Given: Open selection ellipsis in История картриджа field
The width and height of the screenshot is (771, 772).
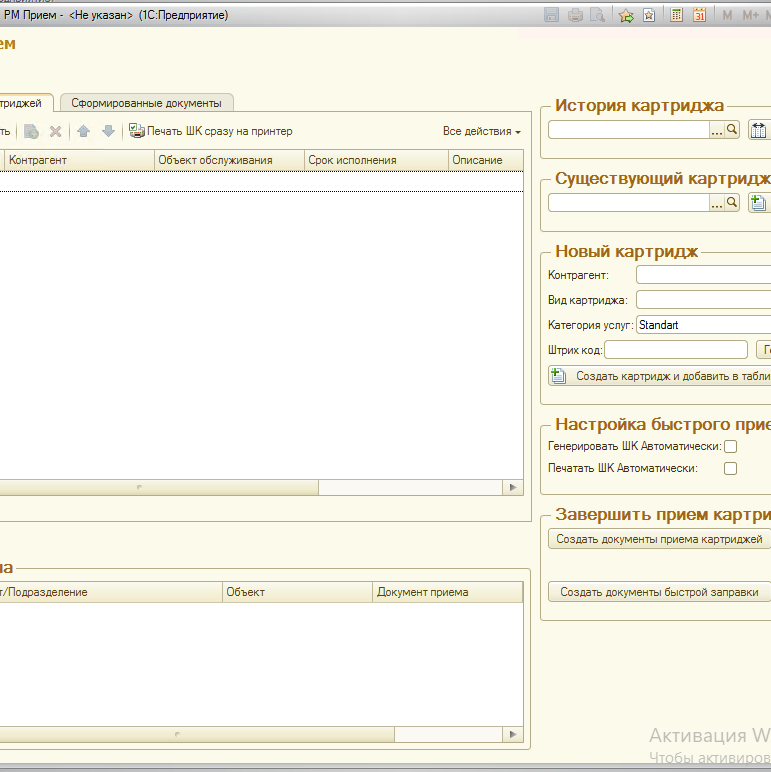Looking at the screenshot, I should point(716,130).
